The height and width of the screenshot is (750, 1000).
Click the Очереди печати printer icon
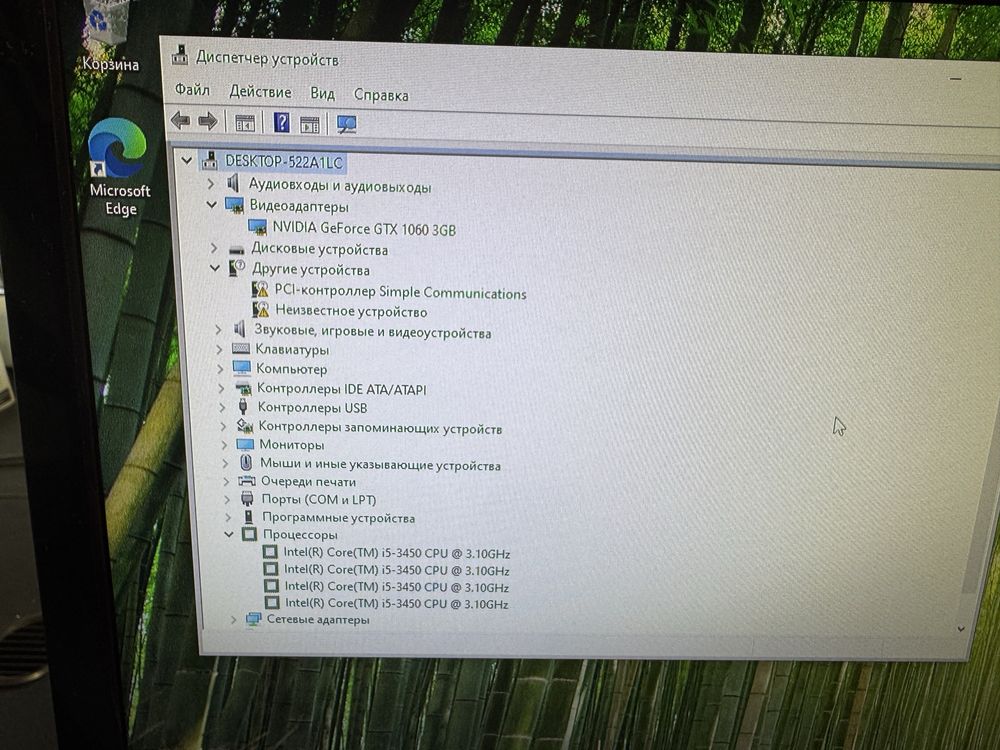247,481
